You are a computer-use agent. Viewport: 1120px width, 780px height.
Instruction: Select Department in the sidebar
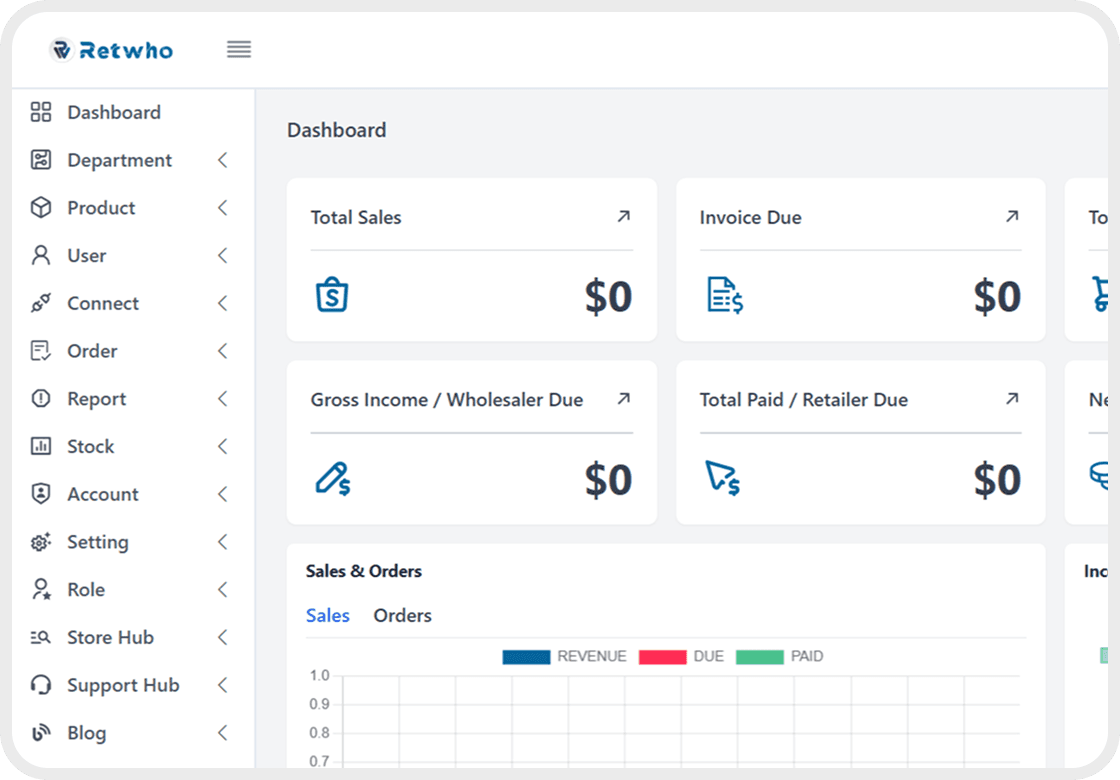(x=119, y=160)
